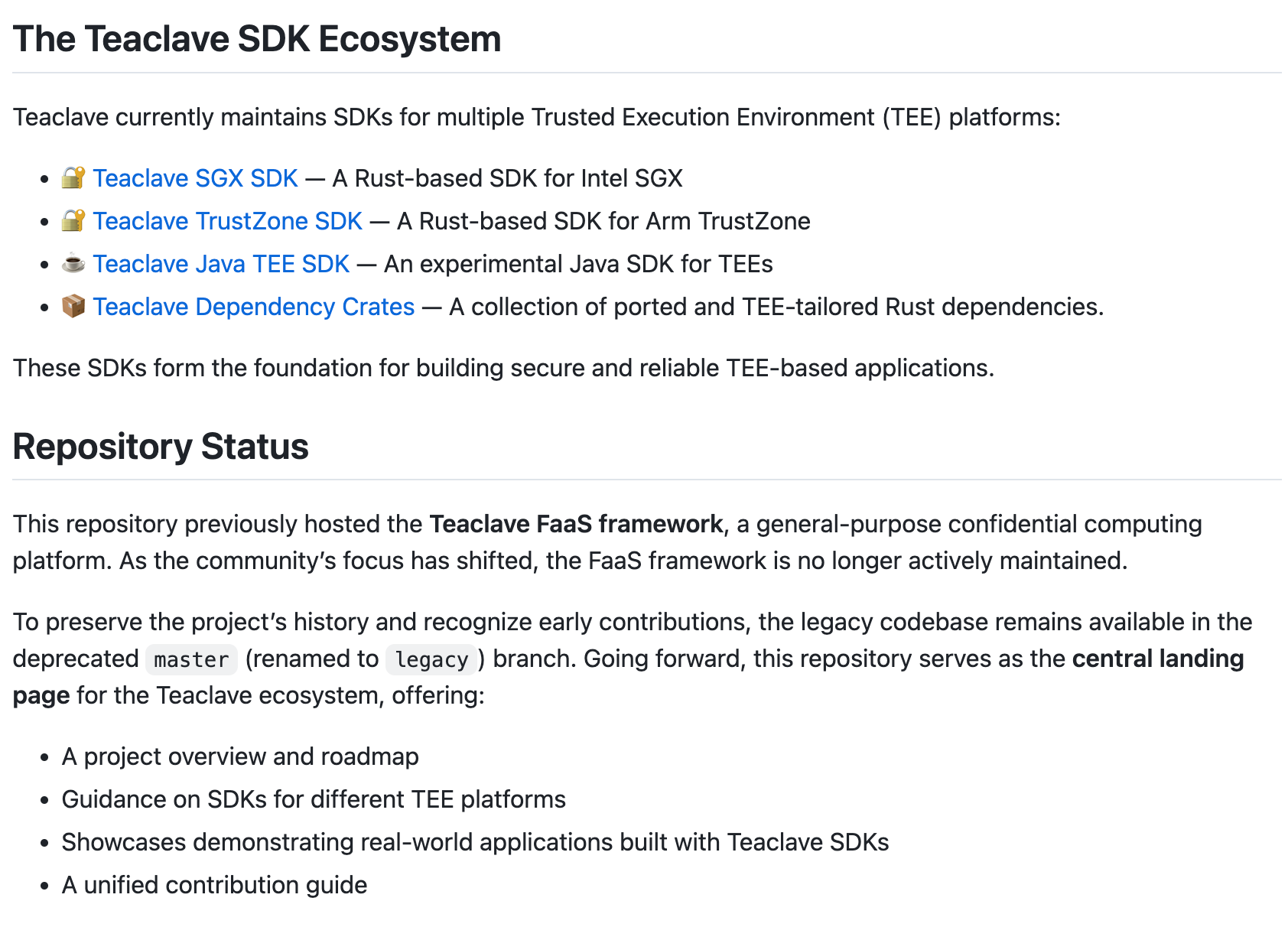The width and height of the screenshot is (1288, 927).
Task: Click the "Repository Status" heading
Action: tap(161, 447)
